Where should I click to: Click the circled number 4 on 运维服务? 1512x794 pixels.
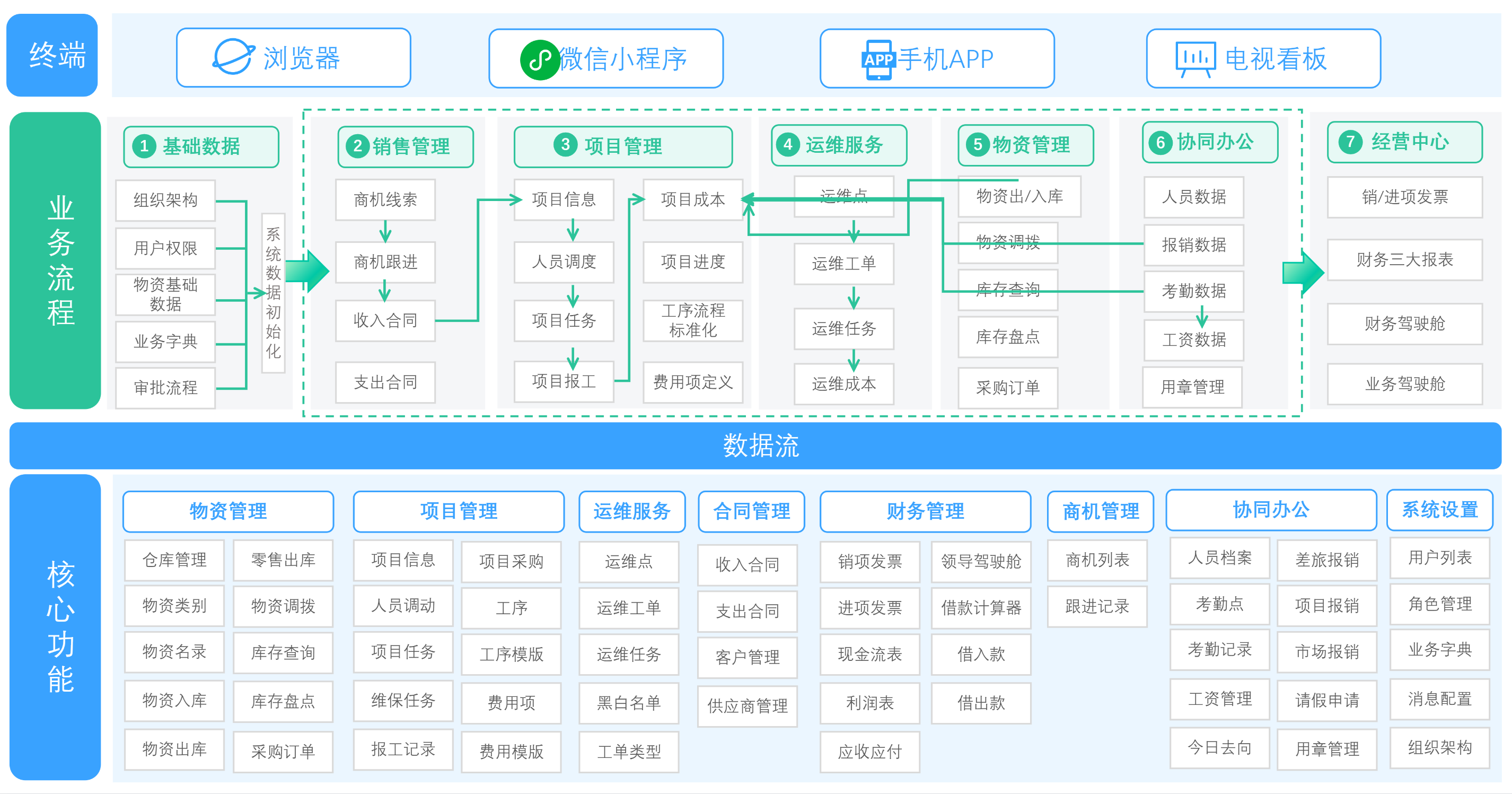point(788,145)
